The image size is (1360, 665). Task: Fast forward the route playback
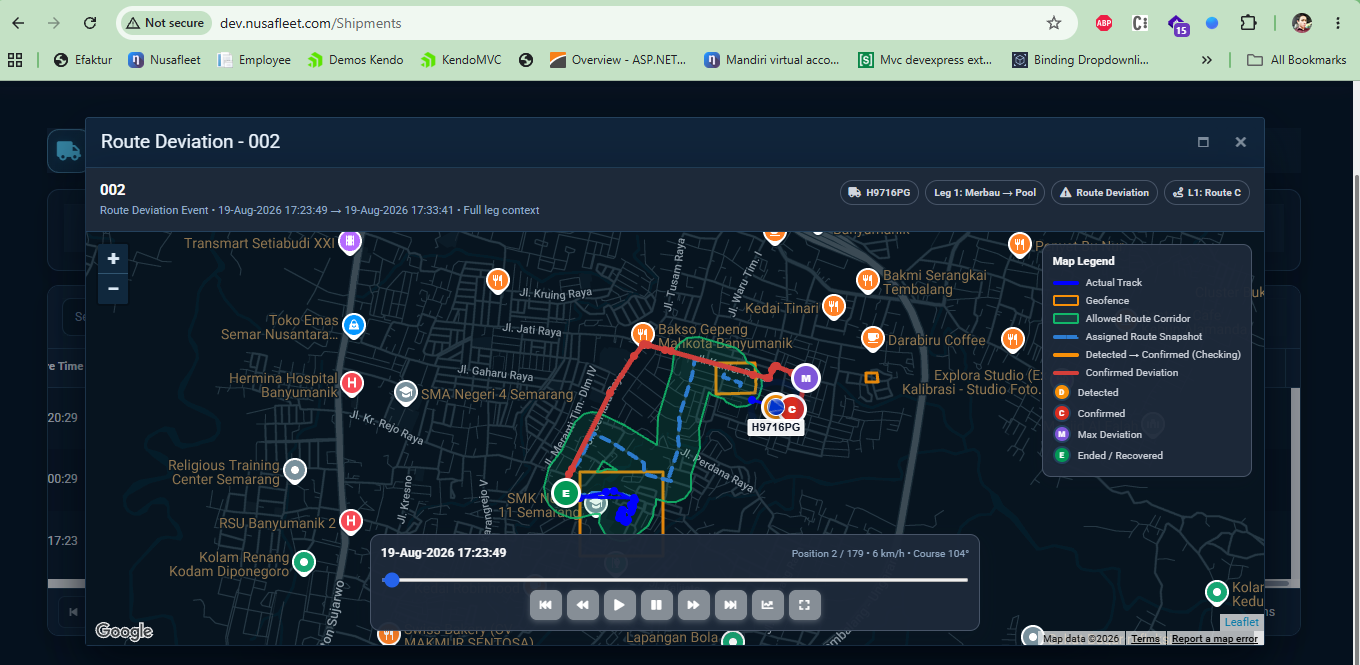pos(694,604)
